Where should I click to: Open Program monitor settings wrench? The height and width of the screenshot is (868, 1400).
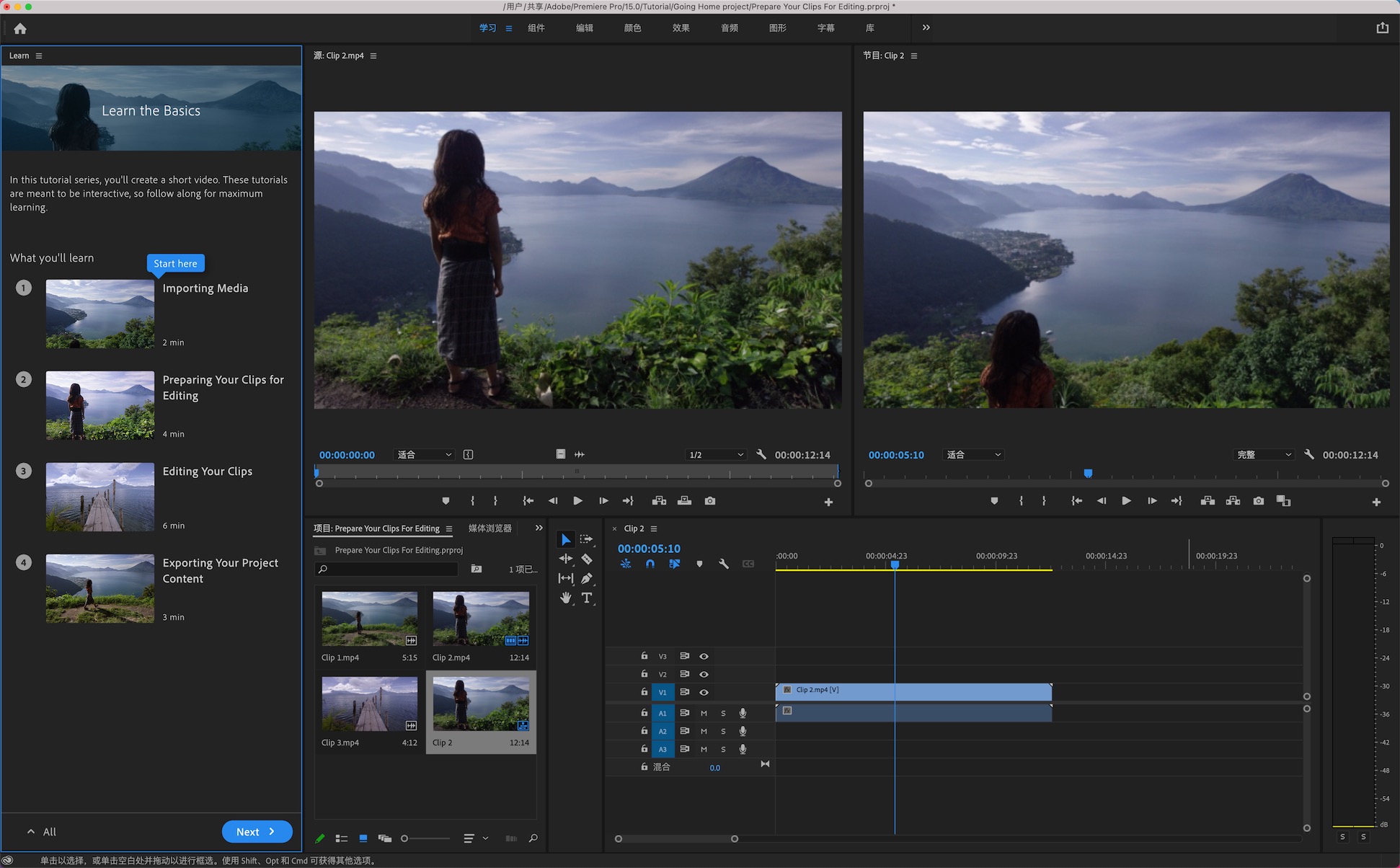pos(1309,454)
